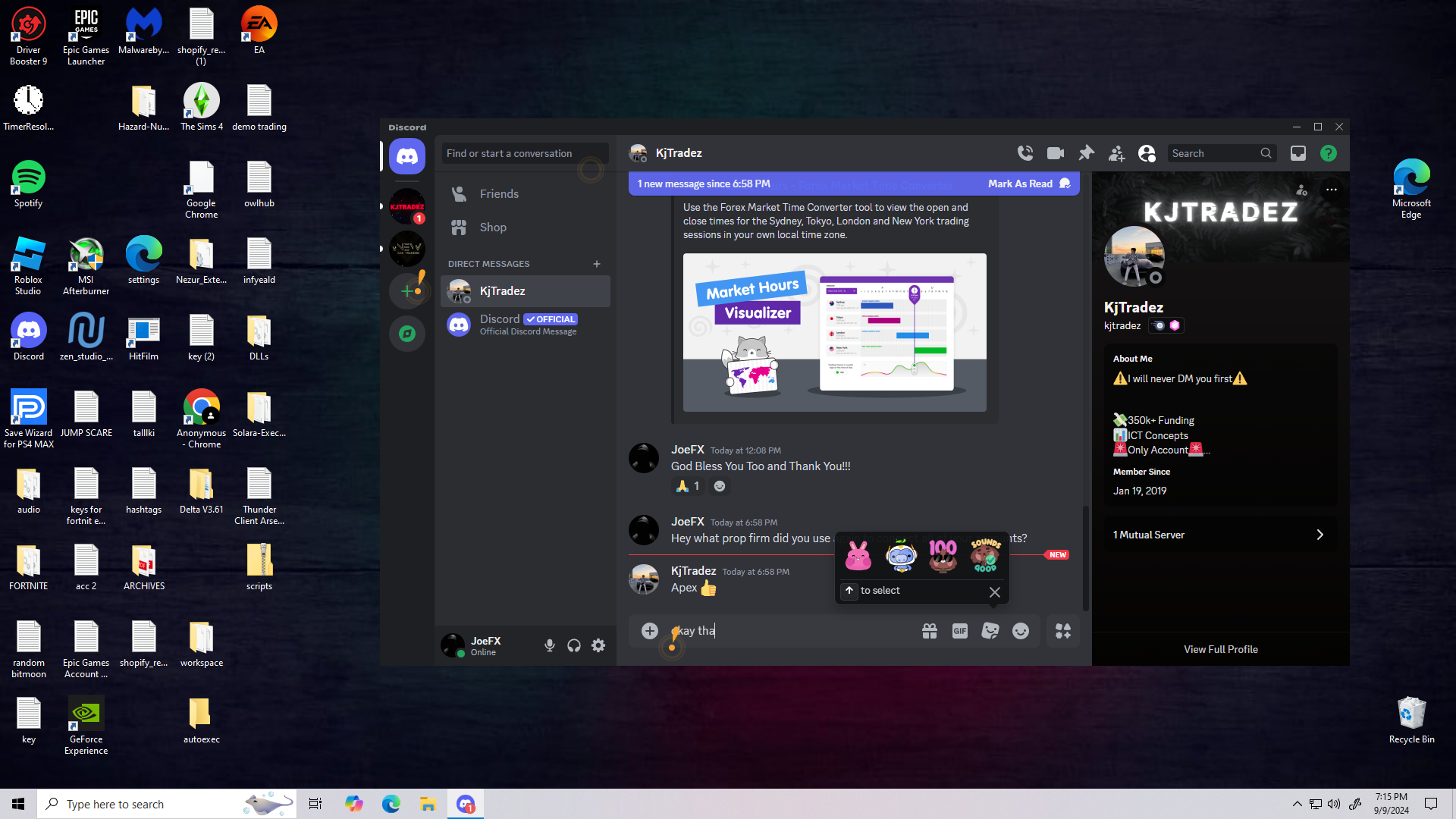This screenshot has height=819, width=1456.
Task: Toggle headphone deafen
Action: pos(574,645)
